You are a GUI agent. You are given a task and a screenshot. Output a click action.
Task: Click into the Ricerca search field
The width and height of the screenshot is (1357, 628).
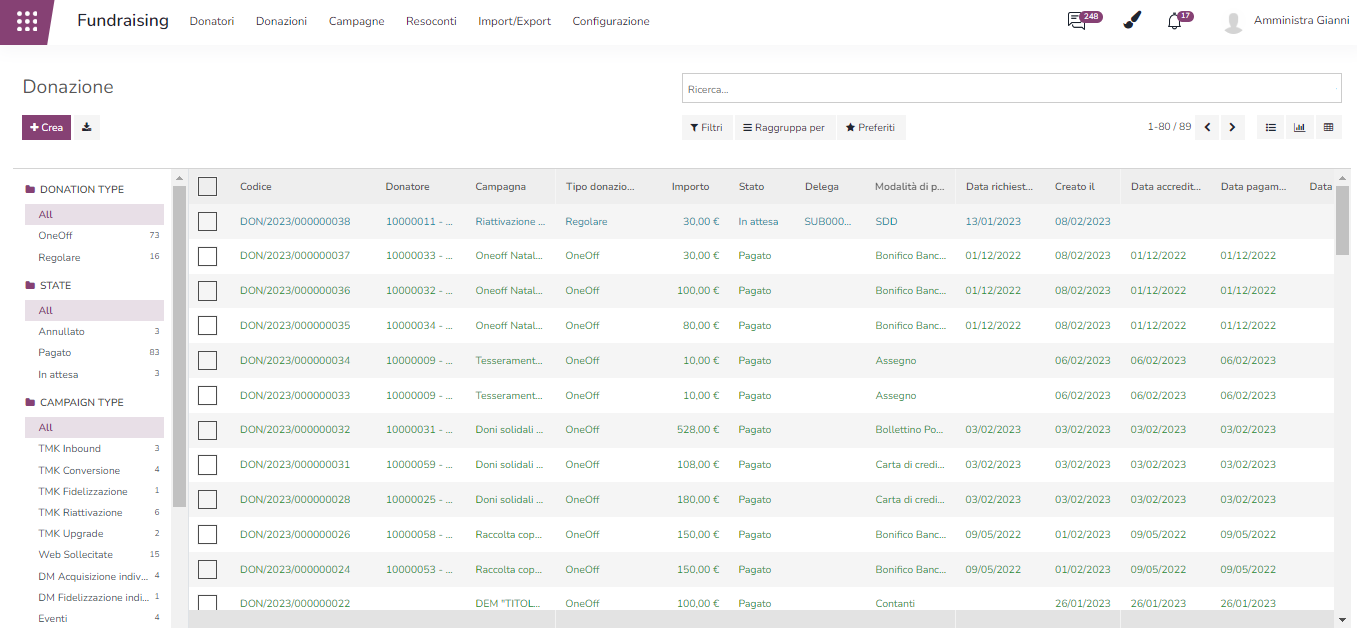tap(1010, 89)
